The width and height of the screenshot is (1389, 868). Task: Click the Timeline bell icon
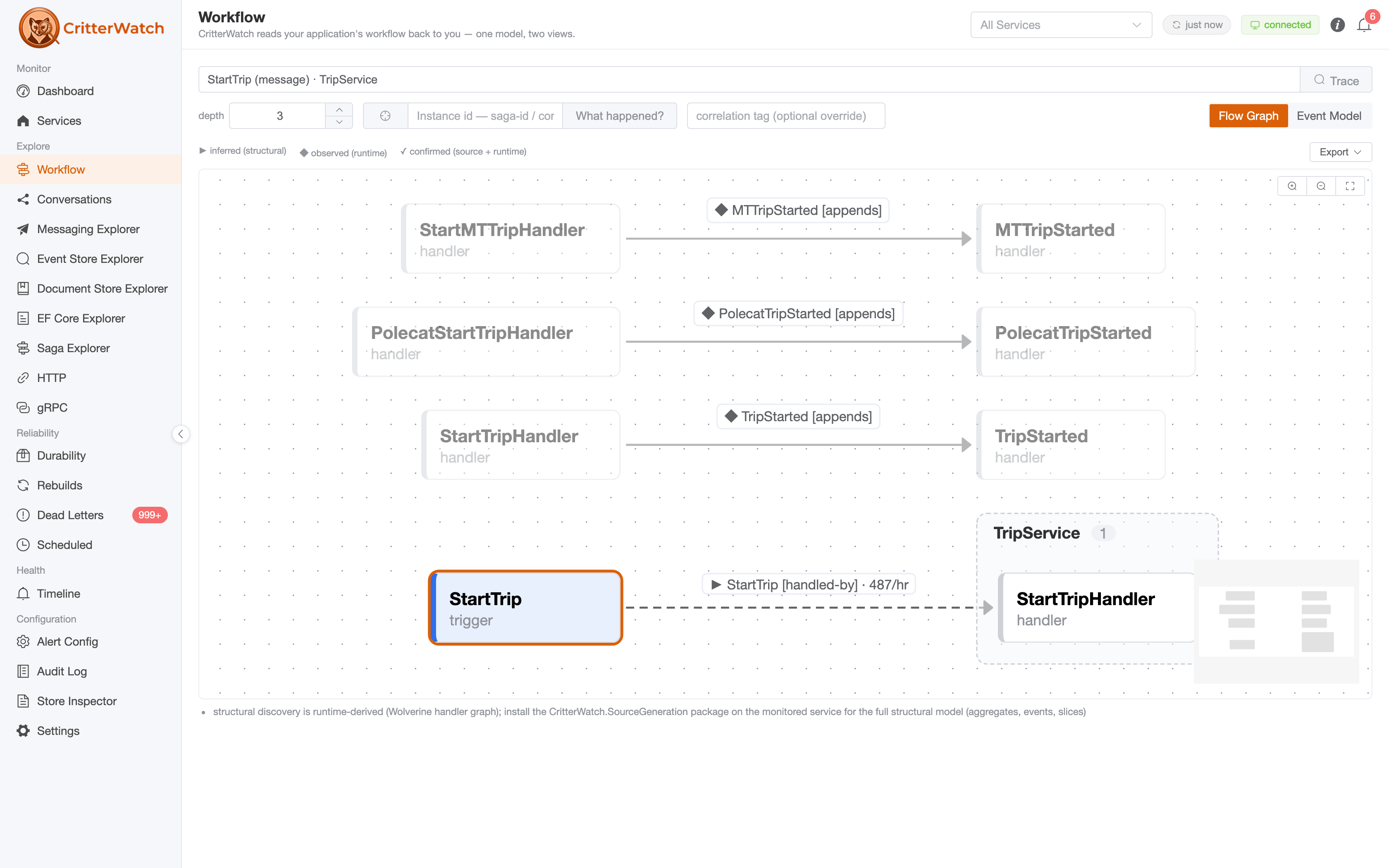pyautogui.click(x=23, y=594)
